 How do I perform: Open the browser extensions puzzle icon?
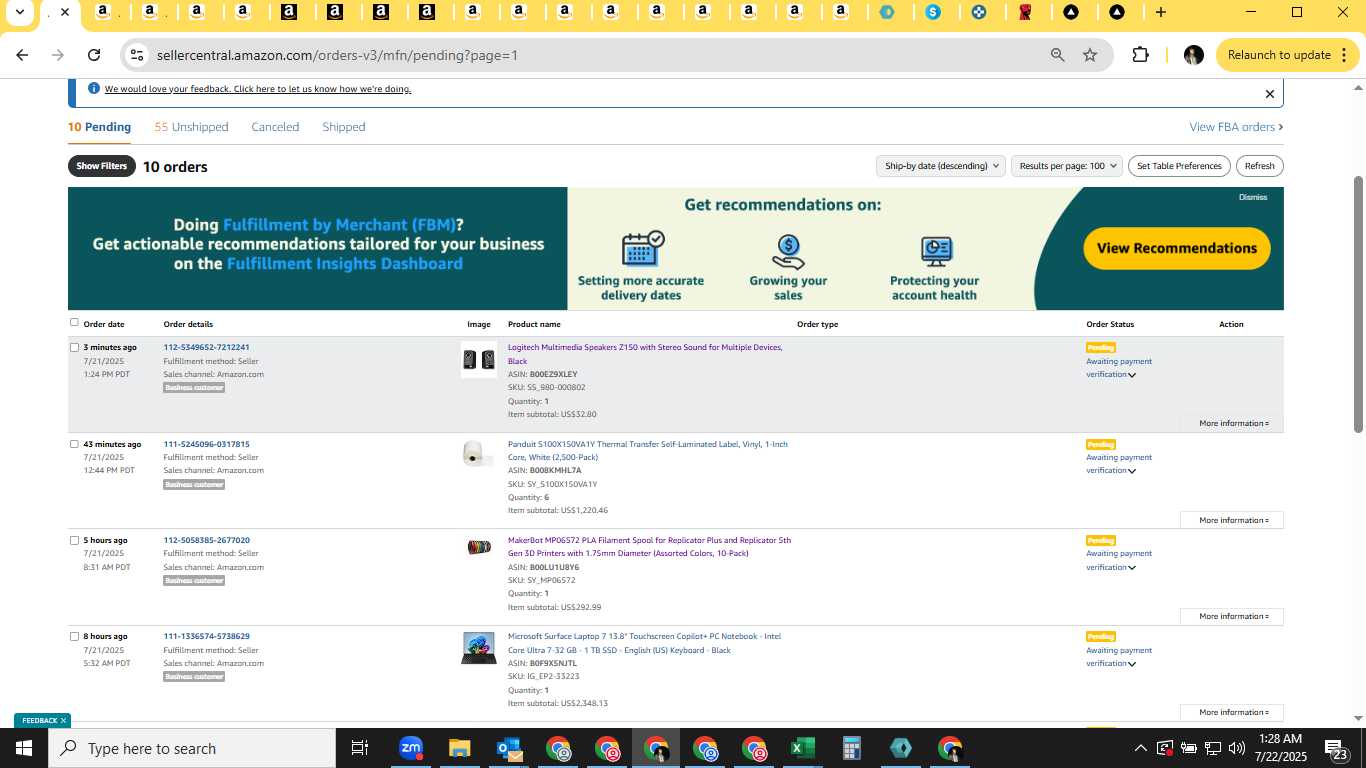tap(1140, 55)
